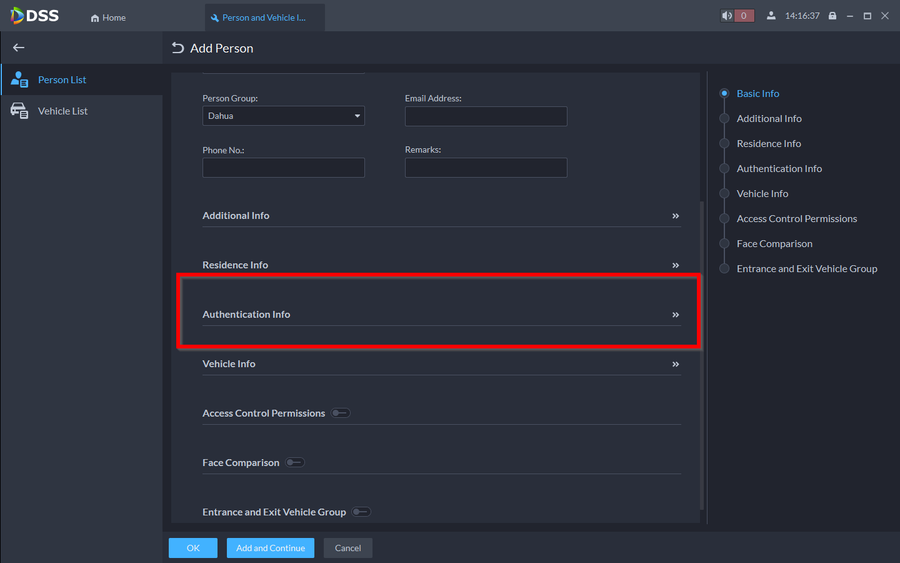The image size is (900, 563).
Task: Open the Vehicle List menu item
Action: 82,111
